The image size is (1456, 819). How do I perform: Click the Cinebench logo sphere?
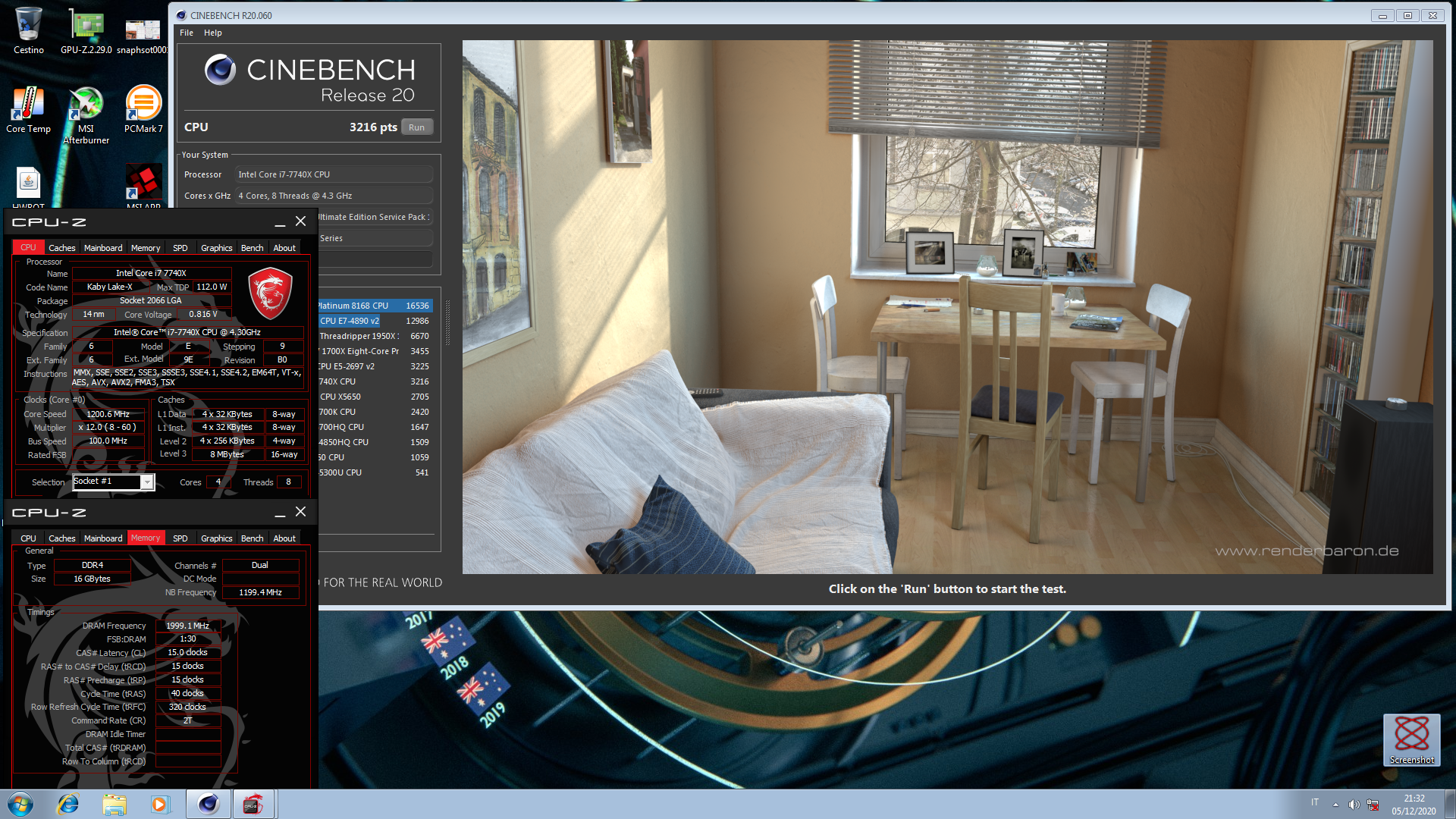click(220, 70)
